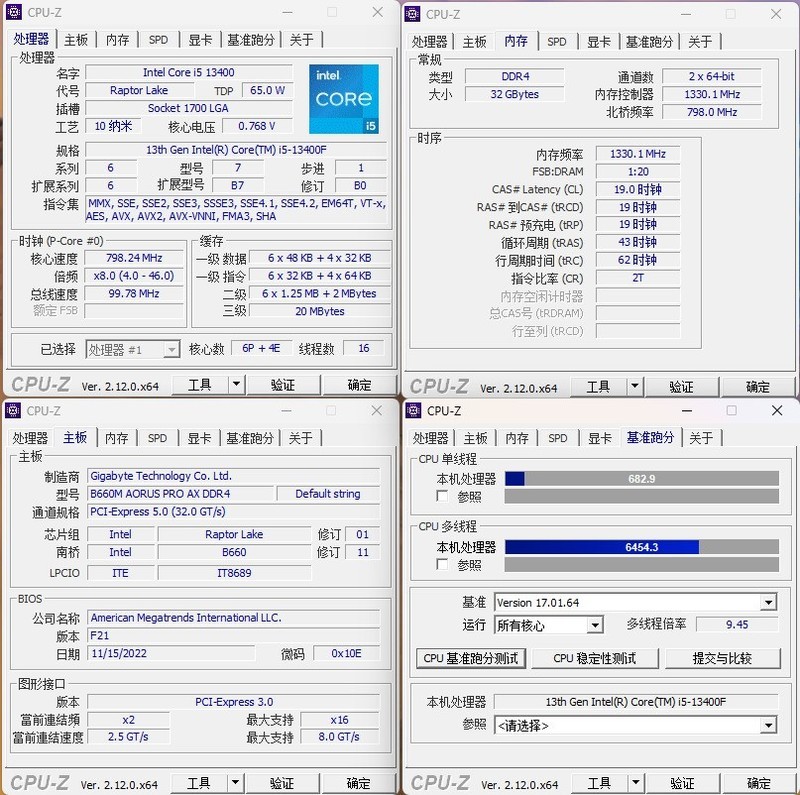This screenshot has width=800, height=795.
Task: Close the CPU-Z benchmark window
Action: [x=777, y=410]
